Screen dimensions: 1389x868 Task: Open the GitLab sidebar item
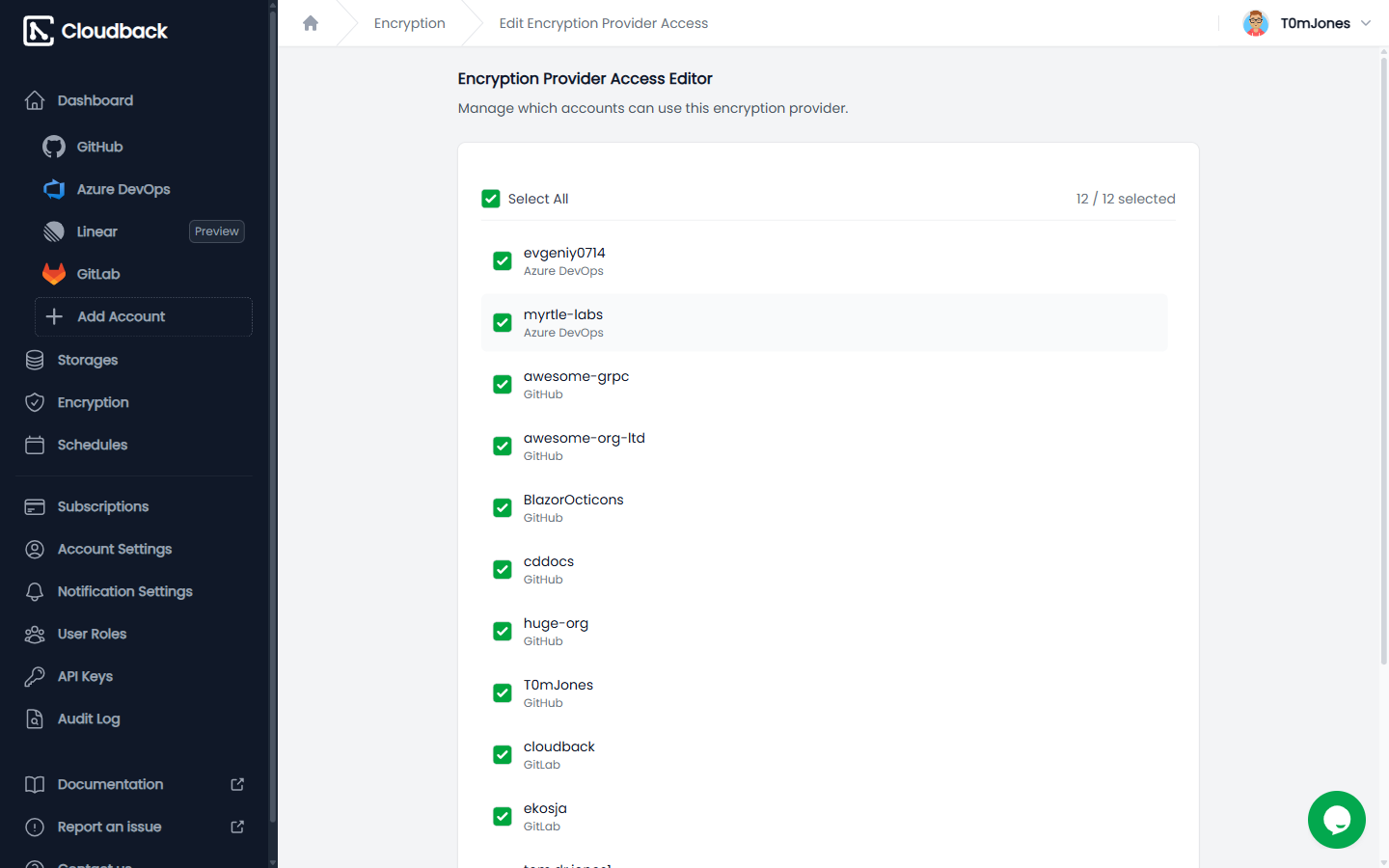143,274
